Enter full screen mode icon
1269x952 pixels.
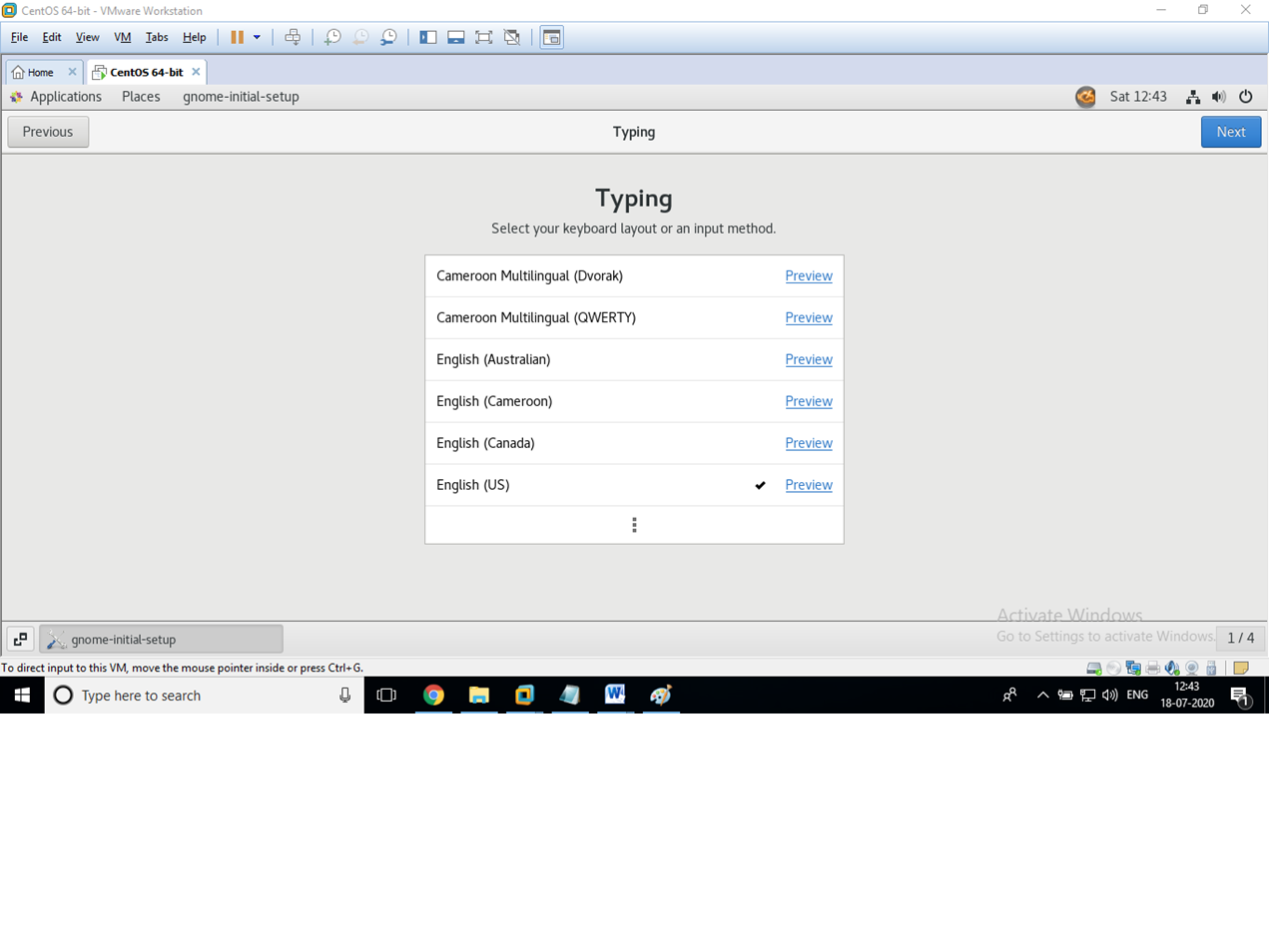pyautogui.click(x=484, y=37)
